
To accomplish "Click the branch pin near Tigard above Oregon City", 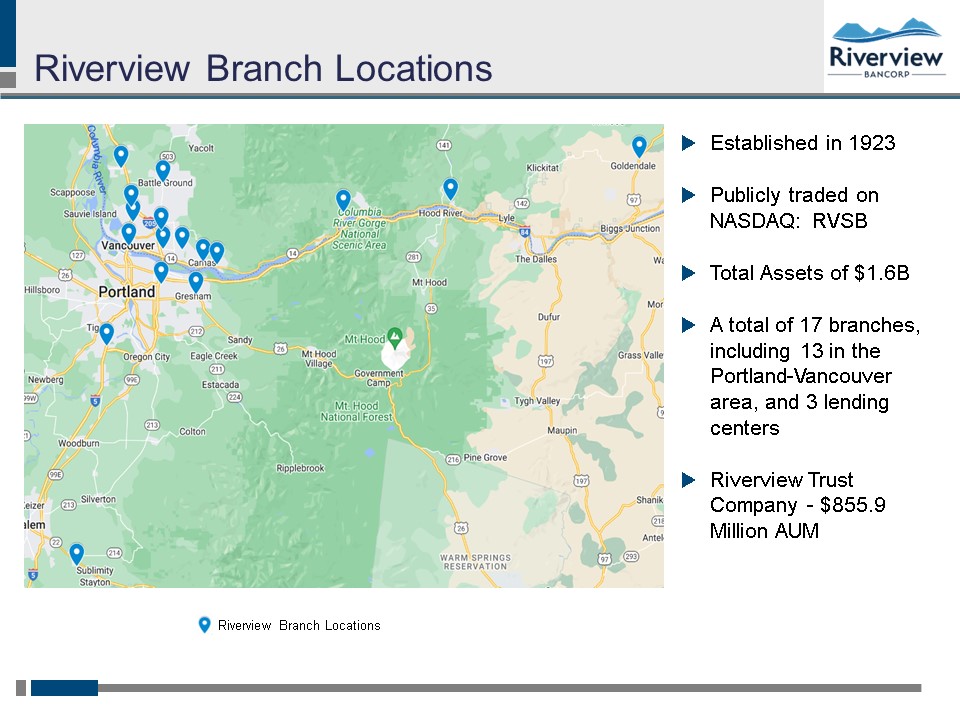I will tap(107, 334).
